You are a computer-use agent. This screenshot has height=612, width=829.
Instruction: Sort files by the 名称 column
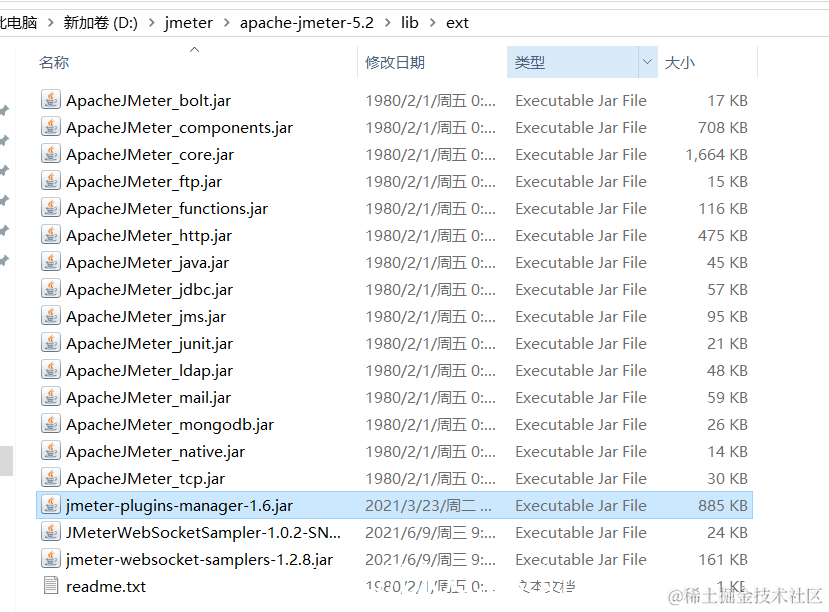[x=54, y=62]
